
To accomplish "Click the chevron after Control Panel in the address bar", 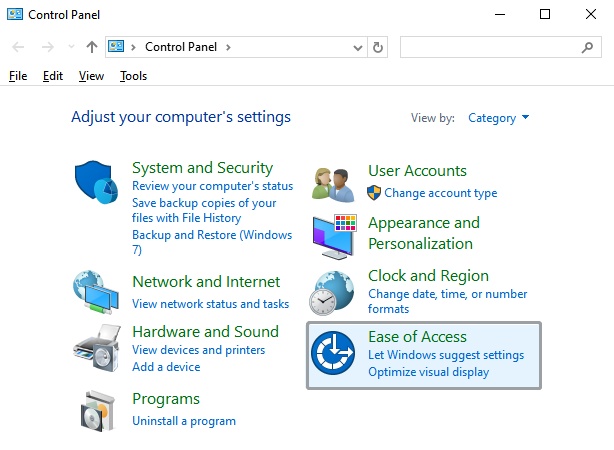I will point(228,47).
